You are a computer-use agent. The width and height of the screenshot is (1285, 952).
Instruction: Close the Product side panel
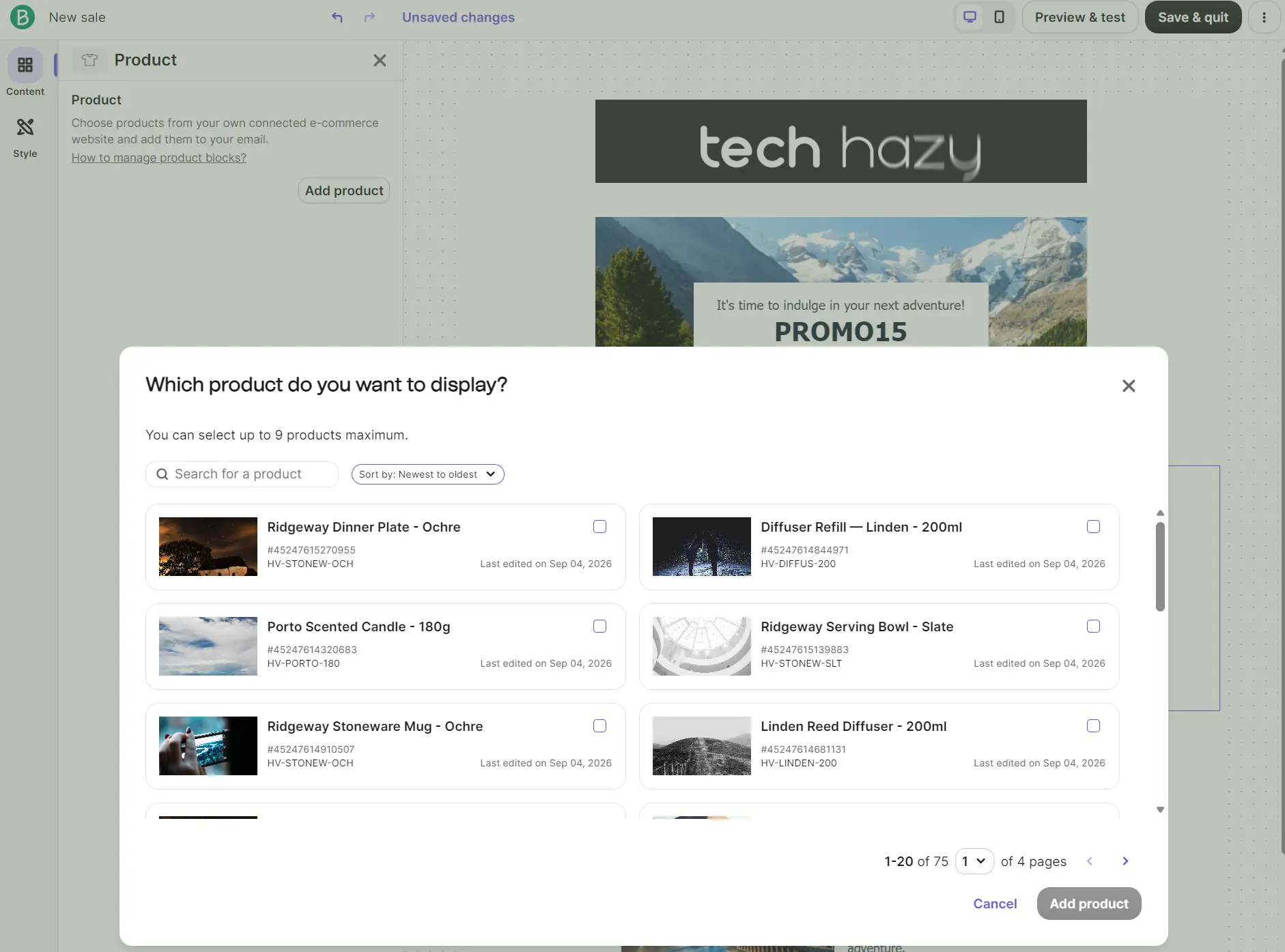pyautogui.click(x=380, y=60)
